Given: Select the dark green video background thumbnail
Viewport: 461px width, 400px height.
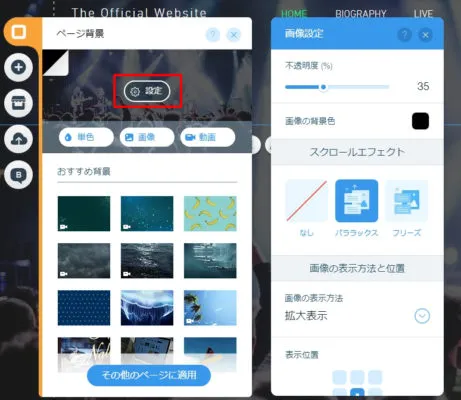Looking at the screenshot, I should coord(84,213).
